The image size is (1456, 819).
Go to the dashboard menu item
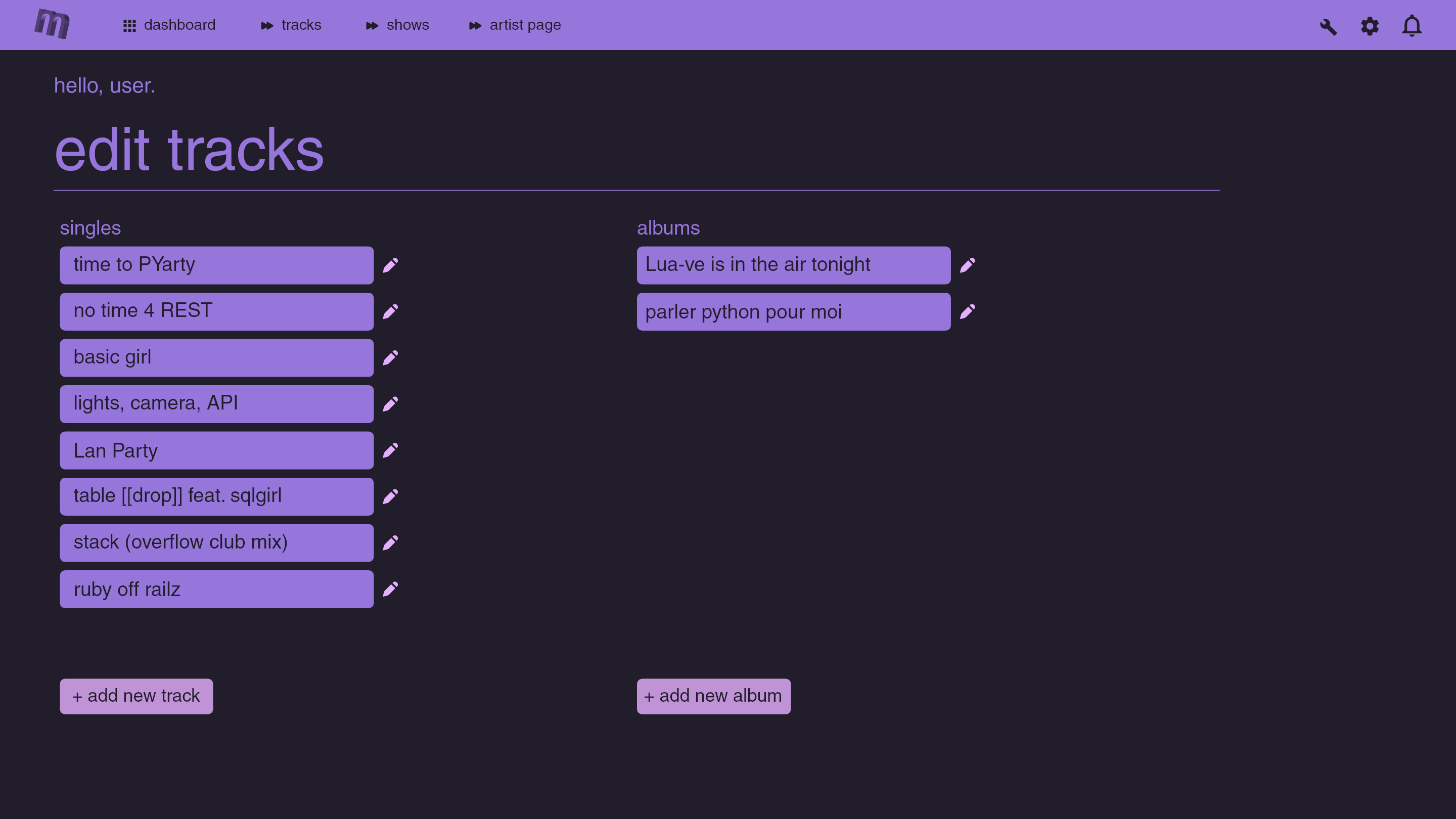click(x=169, y=25)
